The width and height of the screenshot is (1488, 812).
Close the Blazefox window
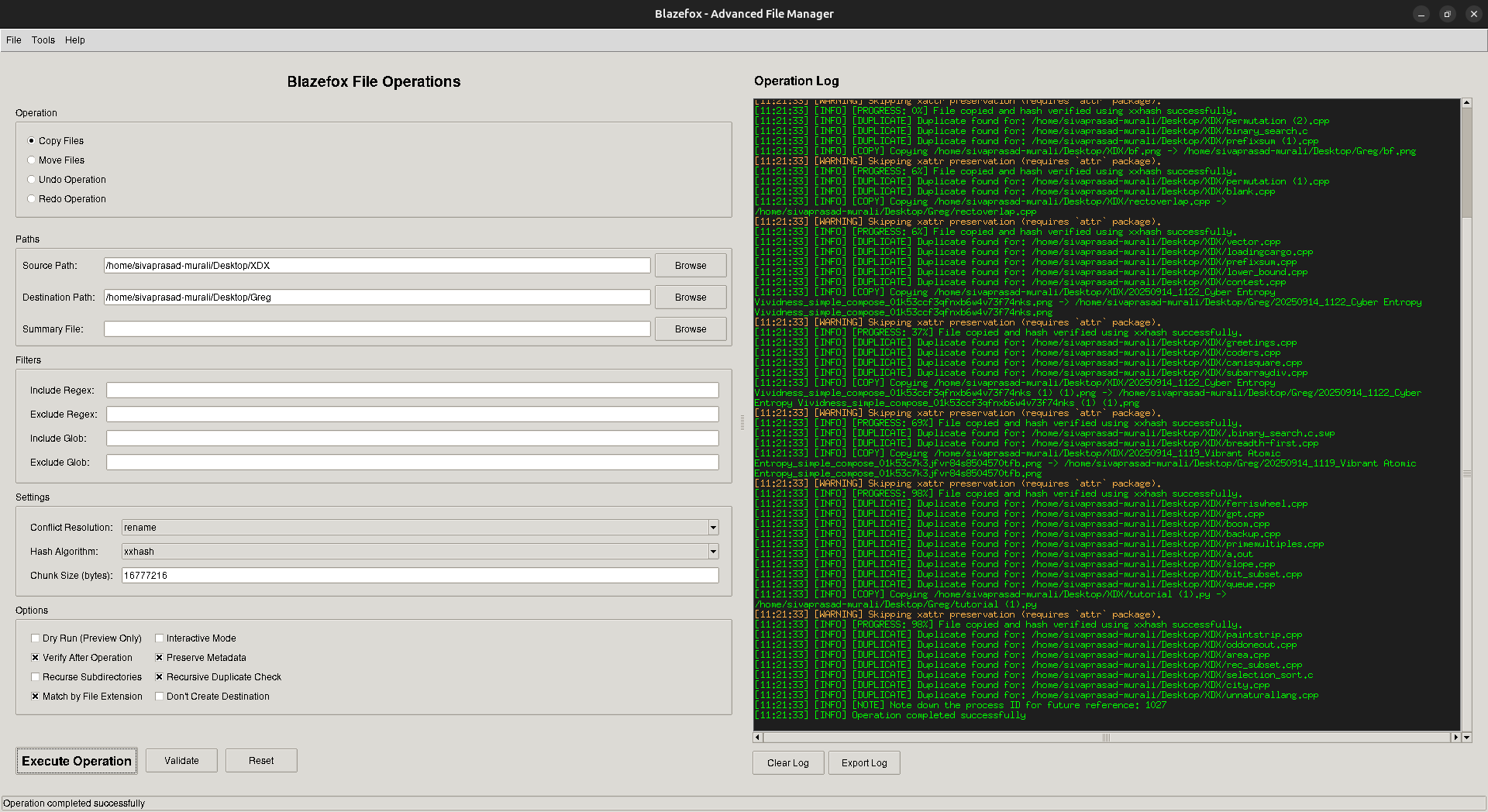pos(1473,14)
